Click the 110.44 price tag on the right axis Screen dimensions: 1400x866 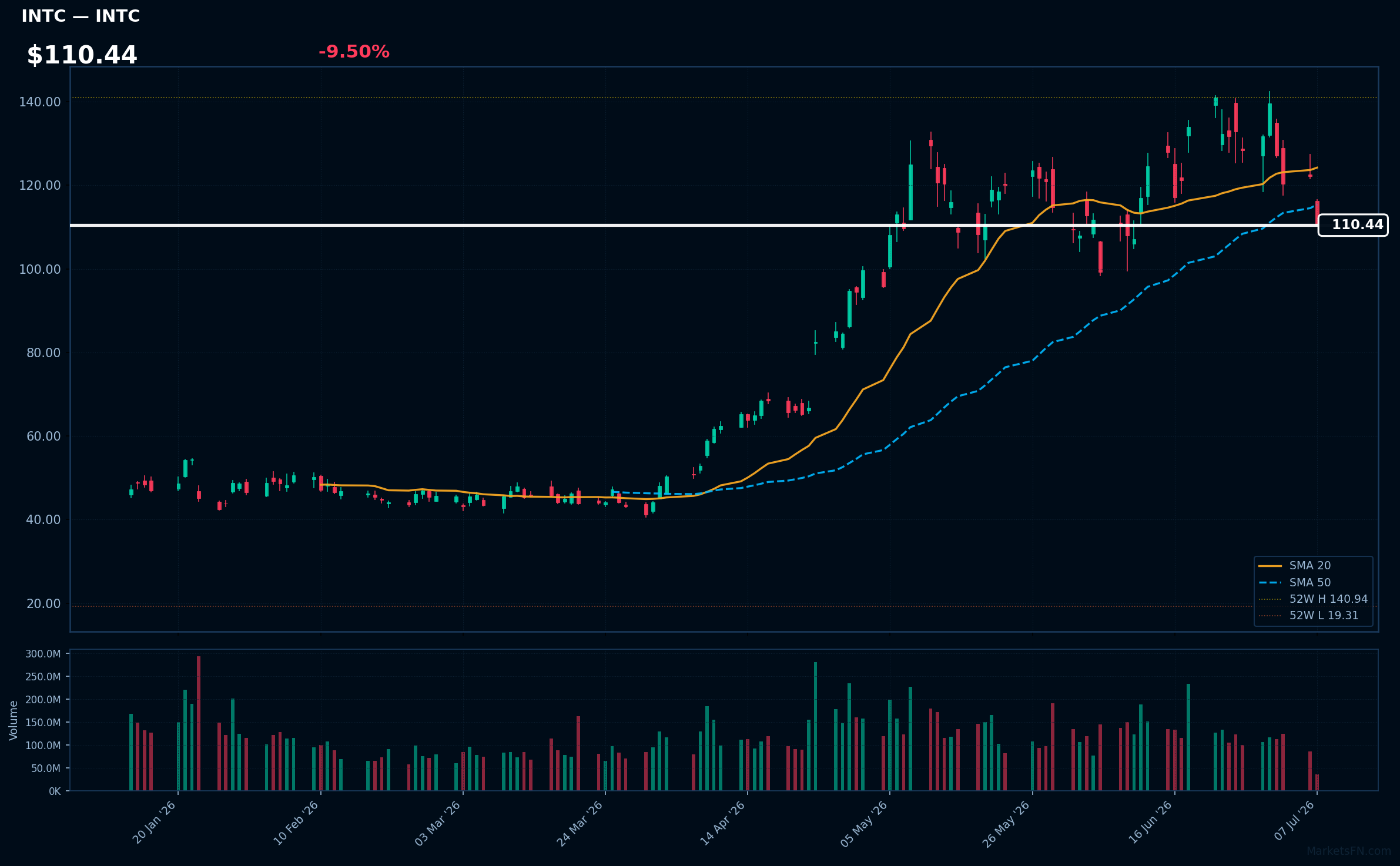(1353, 225)
